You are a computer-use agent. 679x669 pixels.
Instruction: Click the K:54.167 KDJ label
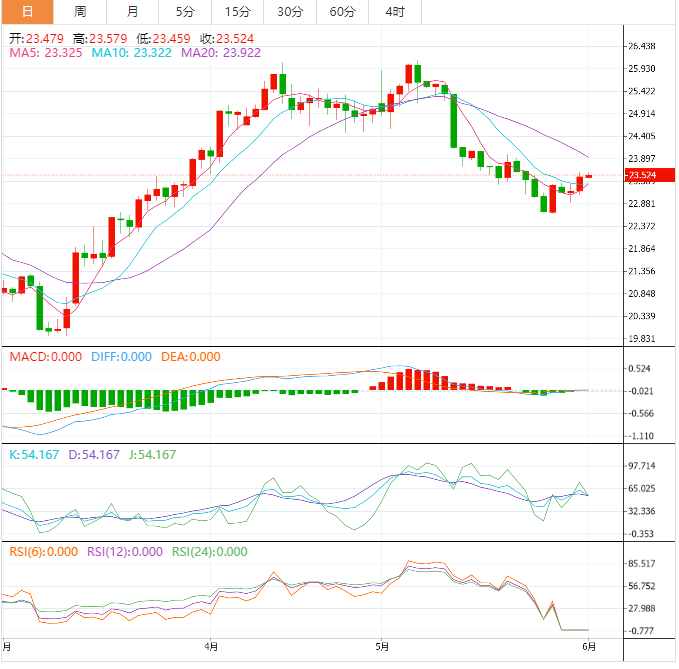[36, 455]
